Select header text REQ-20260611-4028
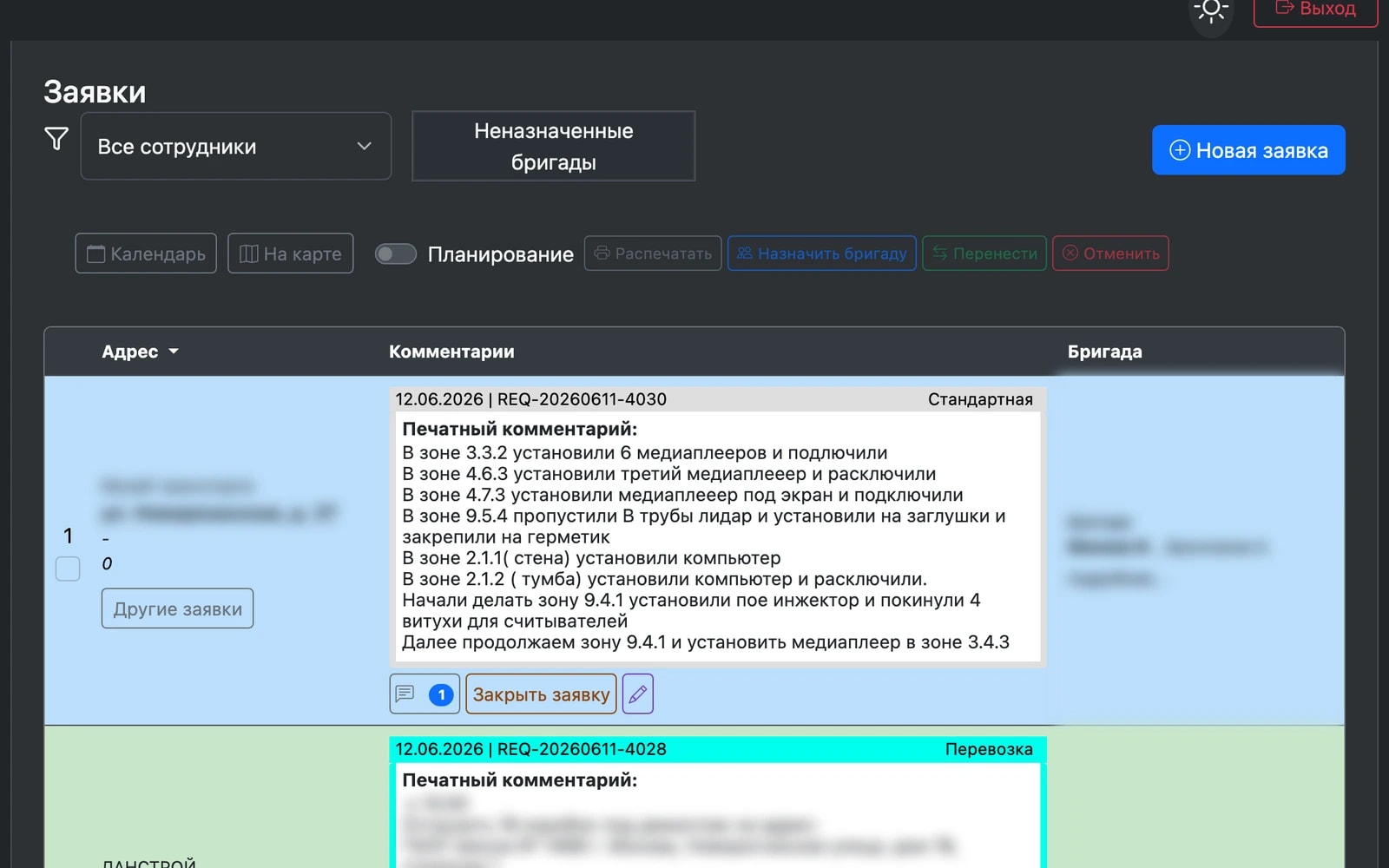Image resolution: width=1389 pixels, height=868 pixels. pos(582,749)
